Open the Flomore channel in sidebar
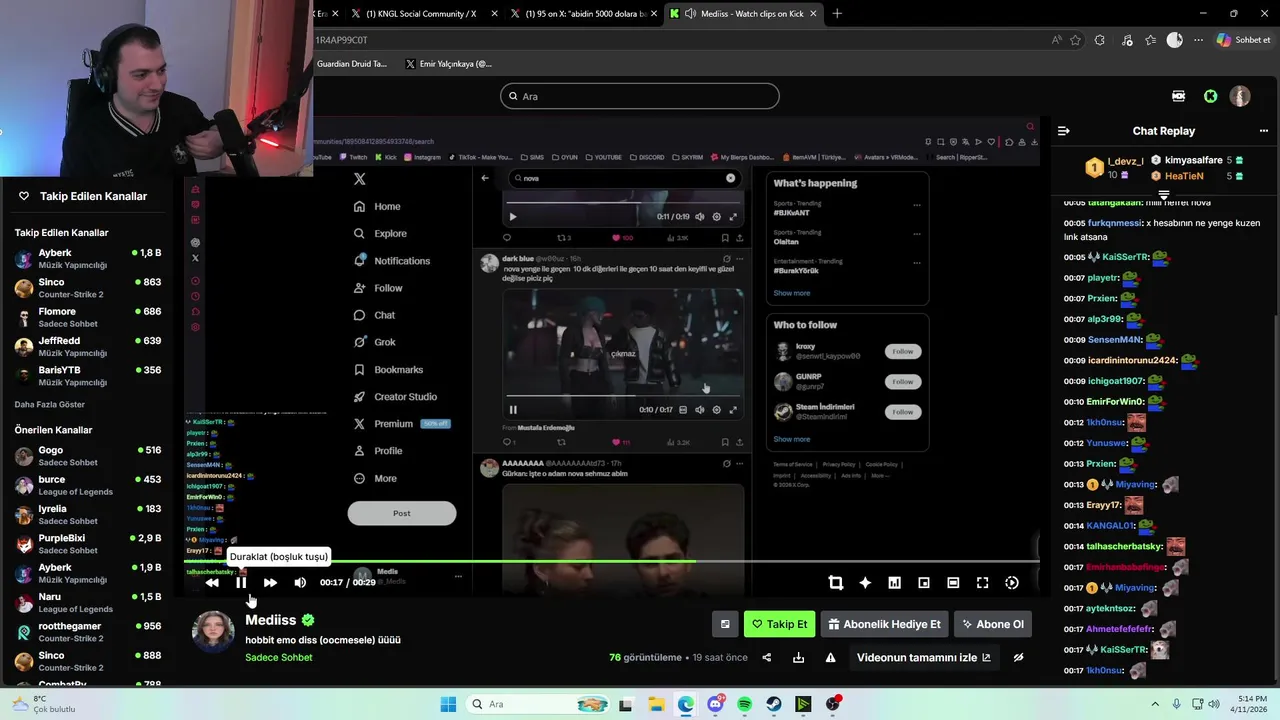The width and height of the screenshot is (1280, 720). tap(88, 317)
